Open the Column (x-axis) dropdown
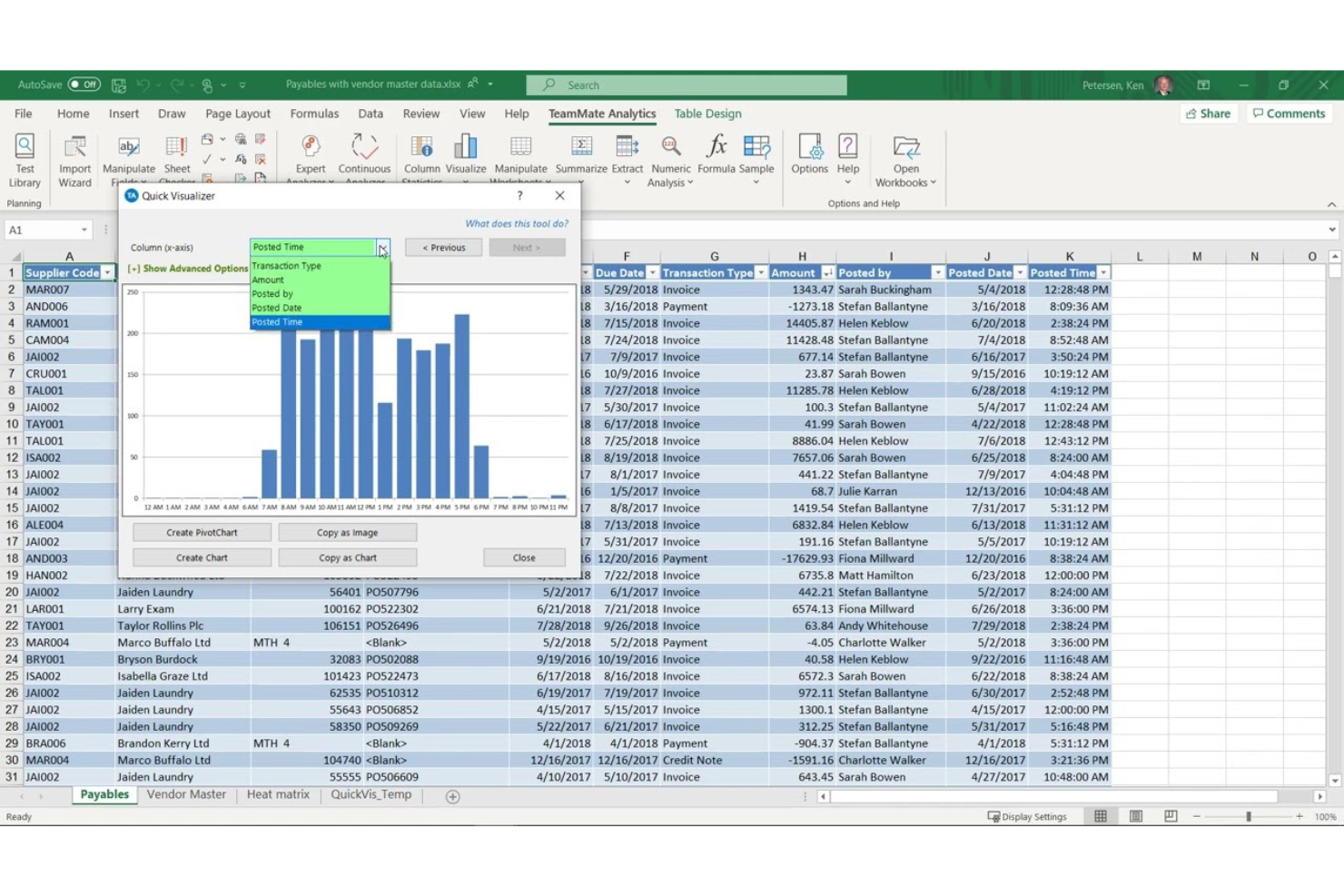 pos(381,246)
